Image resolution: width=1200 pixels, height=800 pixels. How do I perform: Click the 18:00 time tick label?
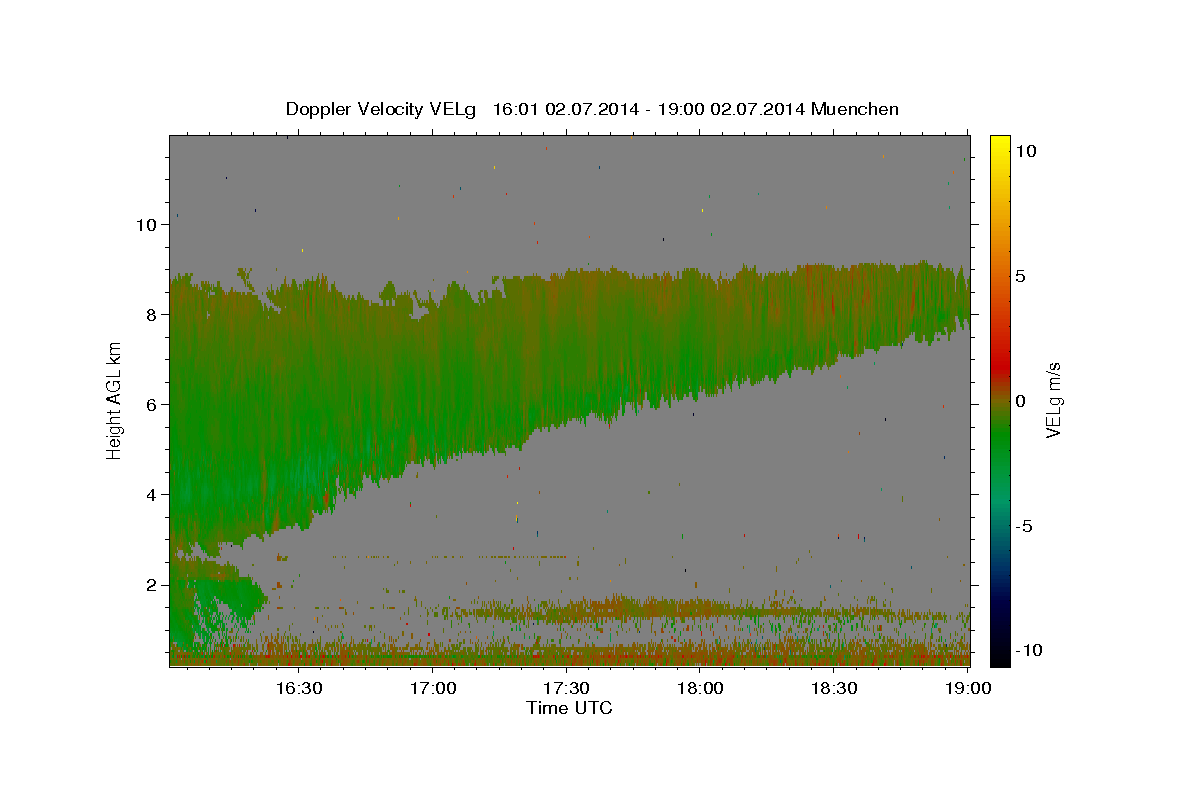click(701, 688)
